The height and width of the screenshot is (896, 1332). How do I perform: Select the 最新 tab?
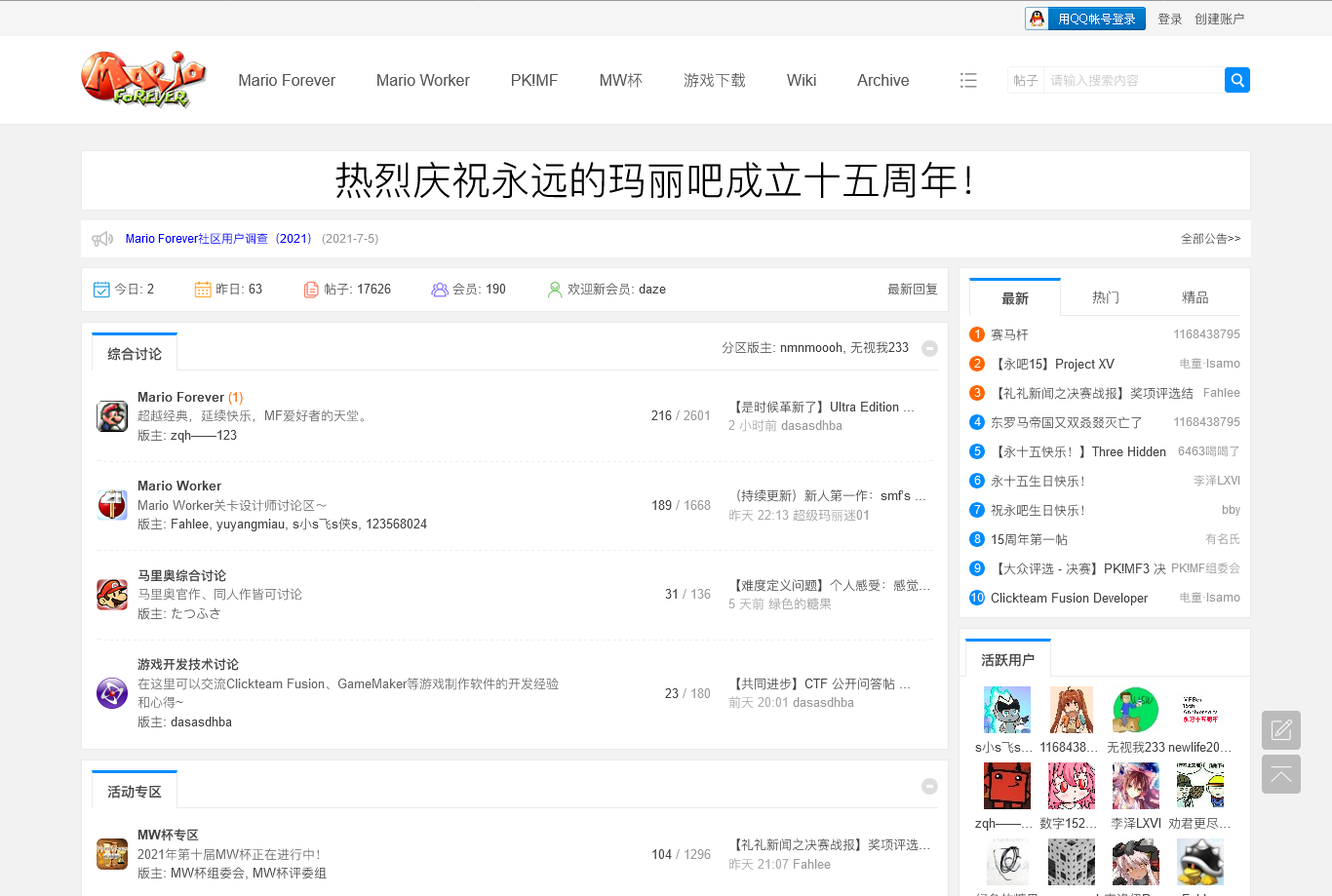1015,298
